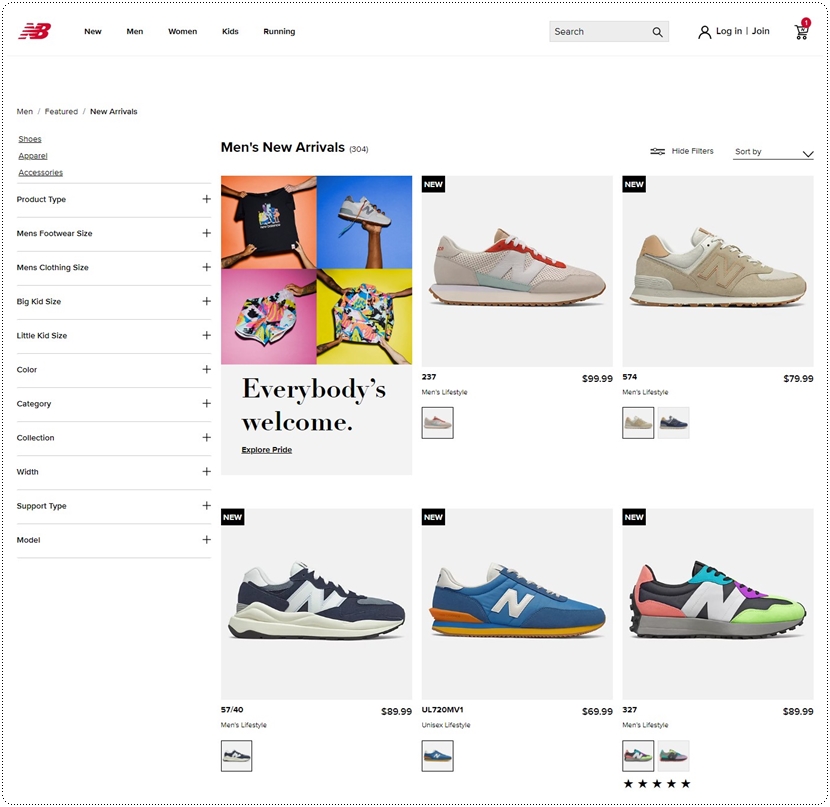Expand the Mens Footwear Size filter
The width and height of the screenshot is (830, 807).
pyautogui.click(x=114, y=233)
